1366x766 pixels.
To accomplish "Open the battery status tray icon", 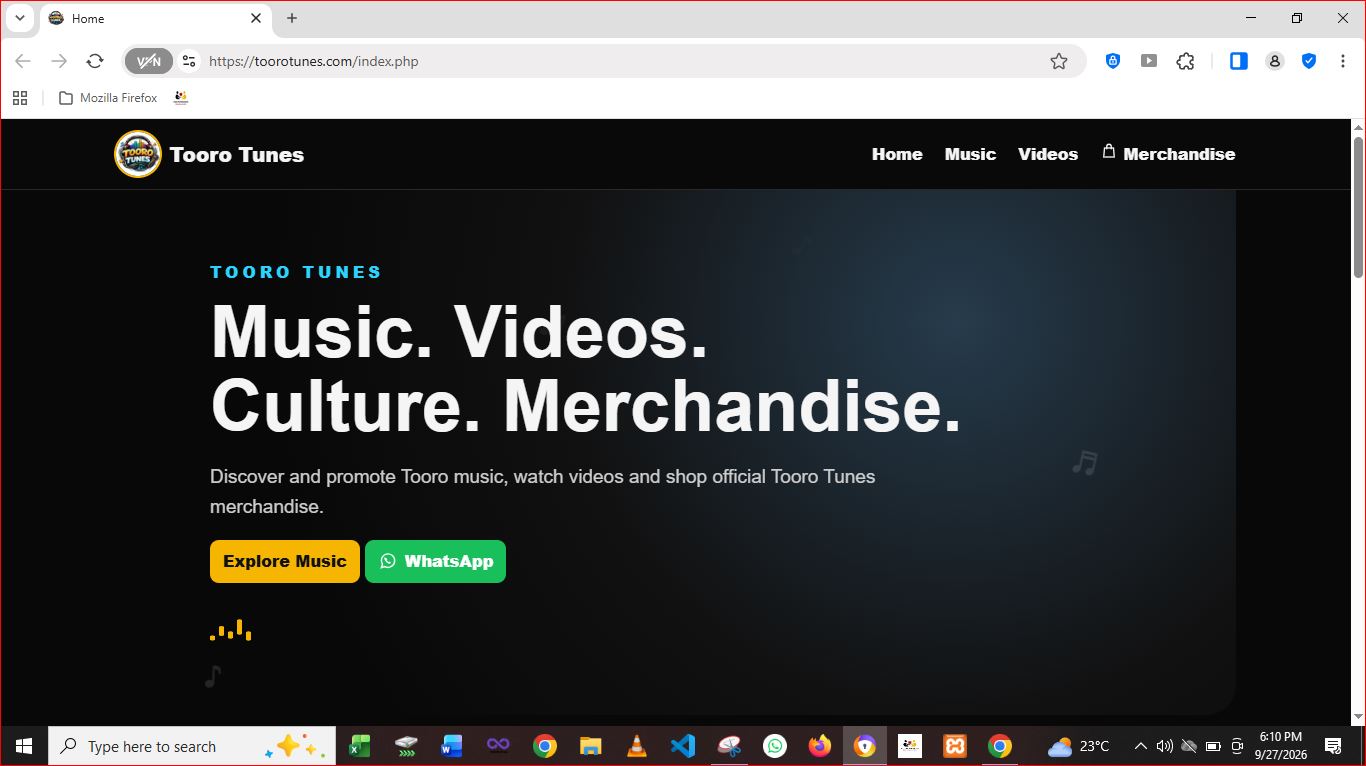I will click(1213, 746).
